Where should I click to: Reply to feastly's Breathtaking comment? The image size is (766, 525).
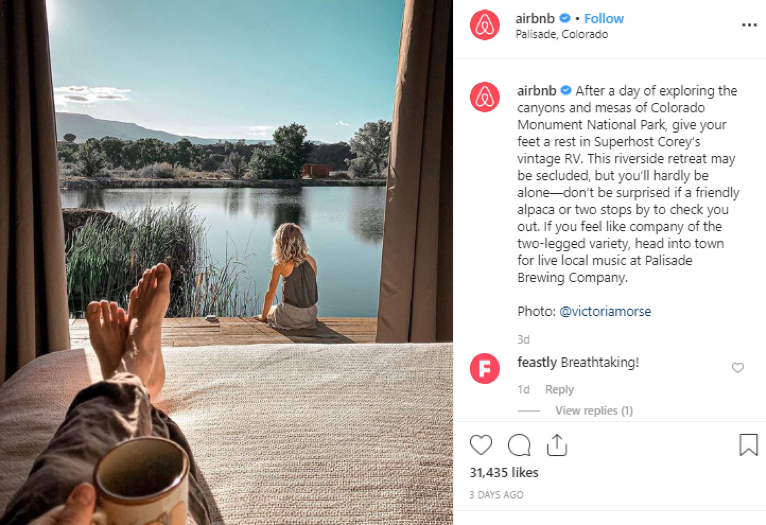[x=559, y=389]
